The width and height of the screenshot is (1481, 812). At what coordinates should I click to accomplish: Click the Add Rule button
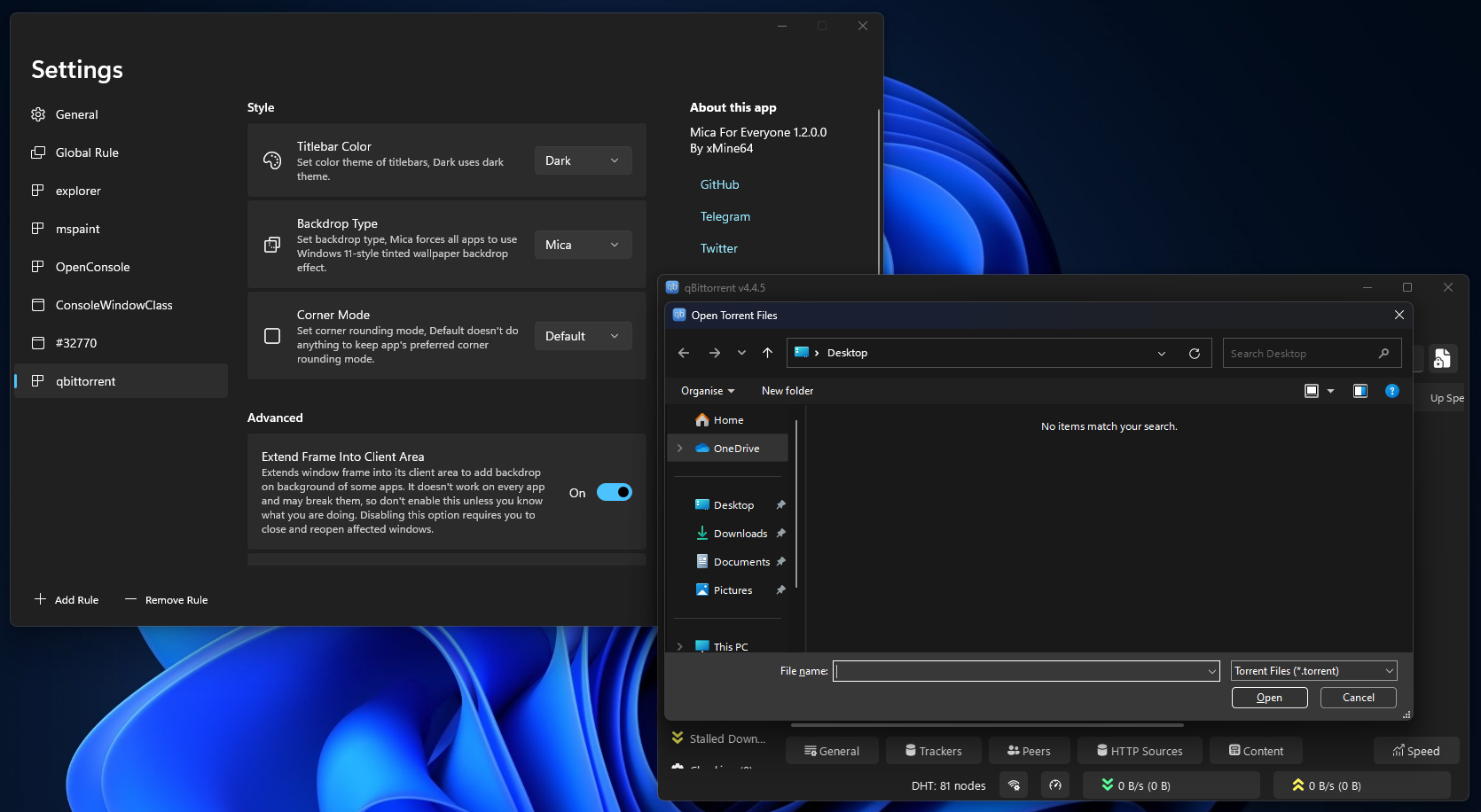(67, 600)
